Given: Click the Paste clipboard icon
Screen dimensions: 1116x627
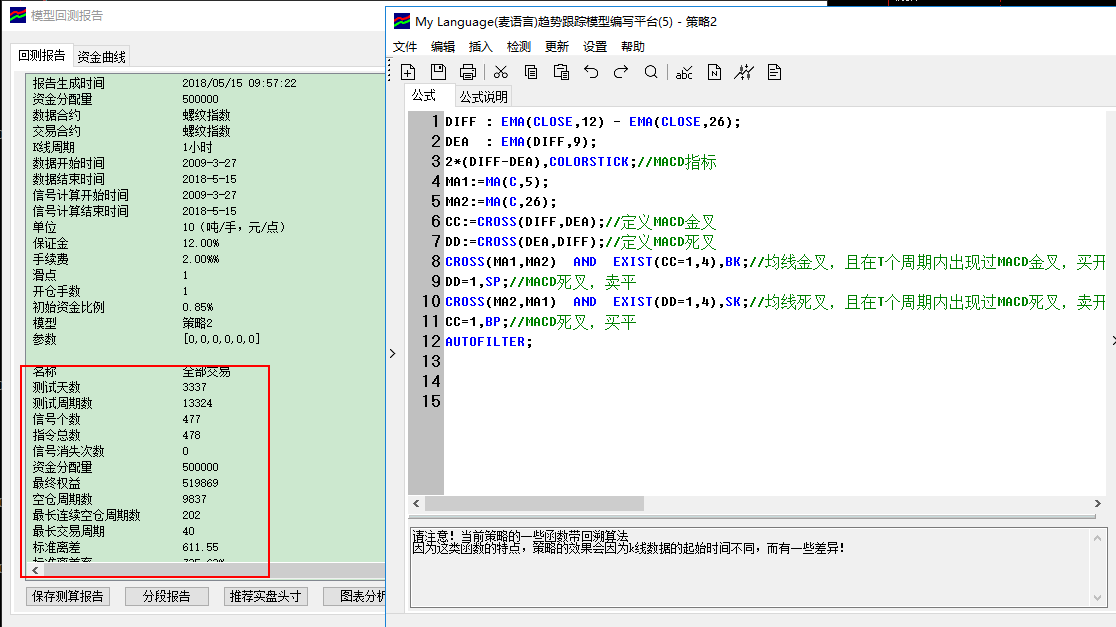Looking at the screenshot, I should click(x=561, y=72).
